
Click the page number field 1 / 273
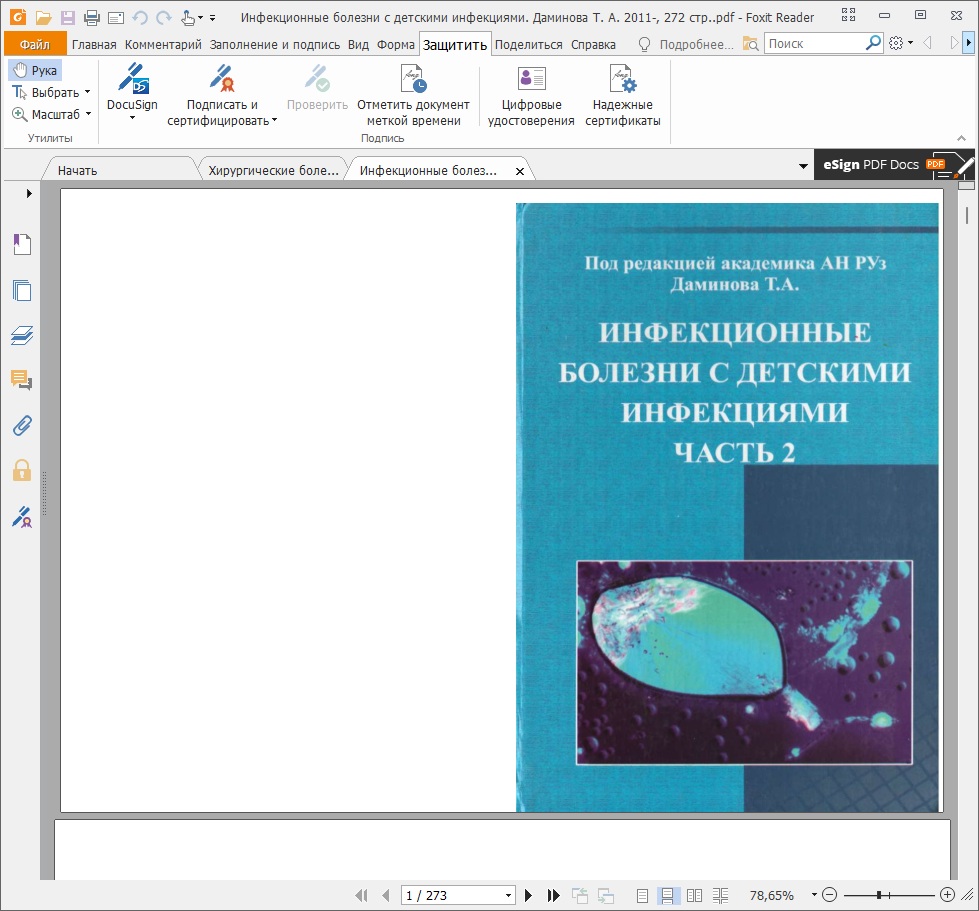(451, 895)
